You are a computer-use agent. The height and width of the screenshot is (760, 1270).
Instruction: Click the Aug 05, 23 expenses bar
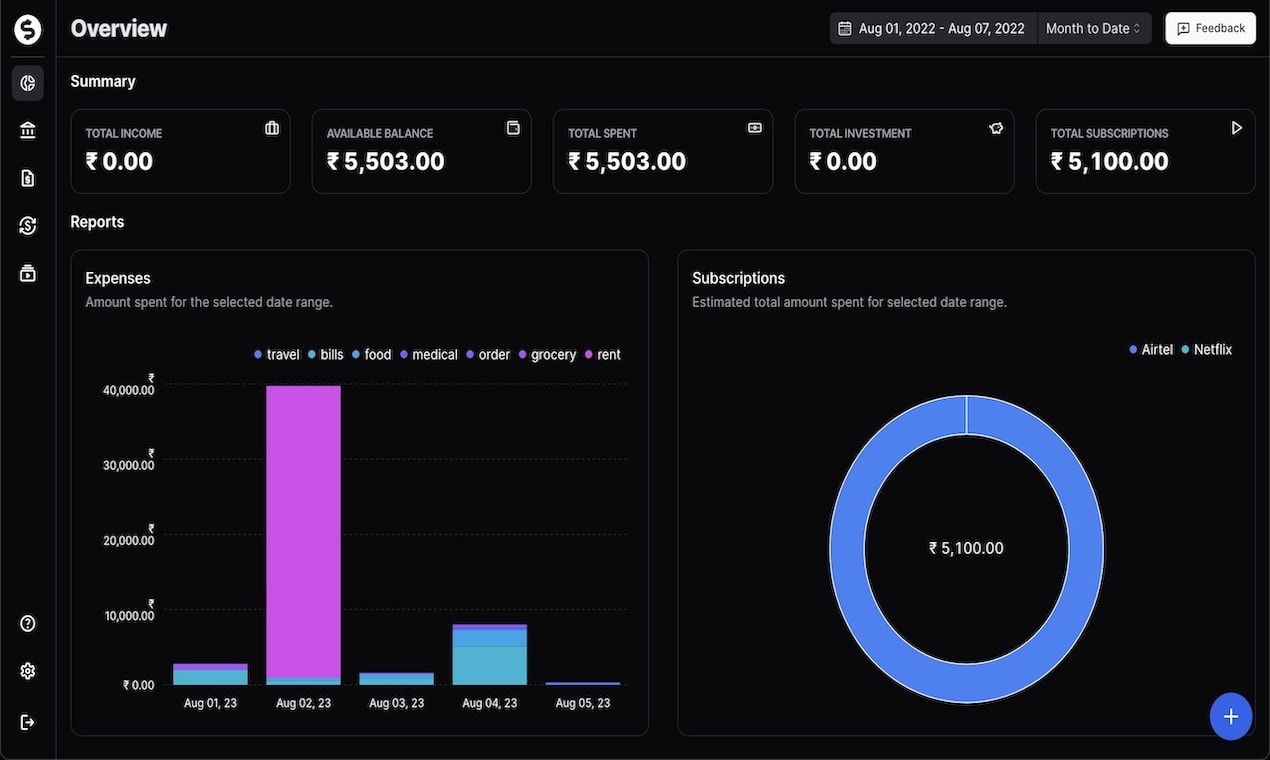(x=583, y=684)
